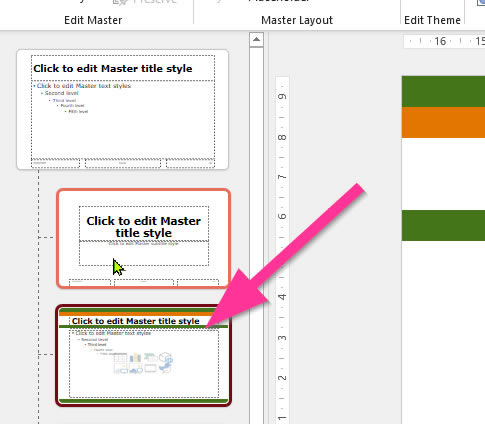Select the top green bar on slide
The image size is (485, 424).
443,91
